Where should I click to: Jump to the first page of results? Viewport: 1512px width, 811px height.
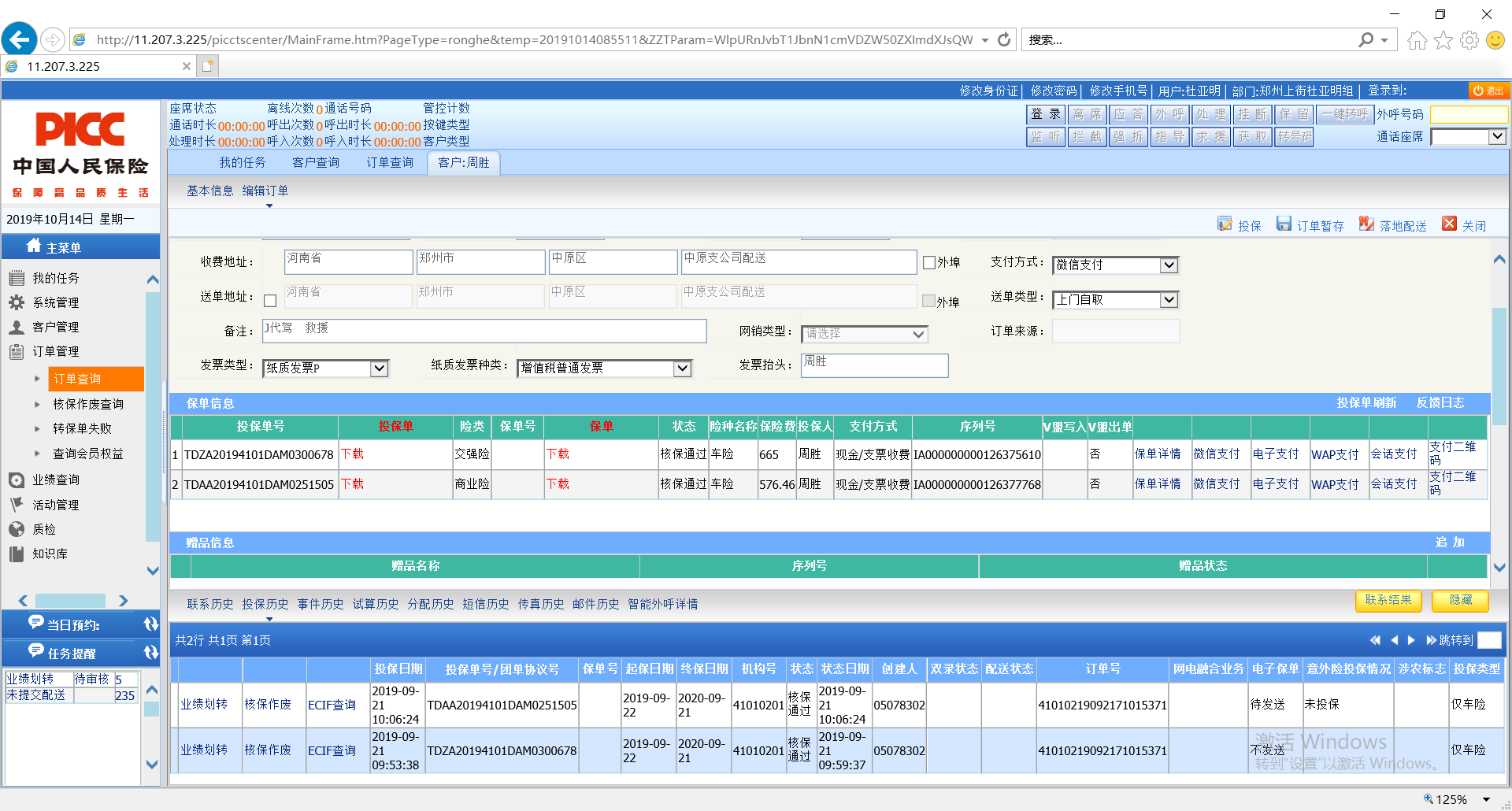click(x=1375, y=640)
